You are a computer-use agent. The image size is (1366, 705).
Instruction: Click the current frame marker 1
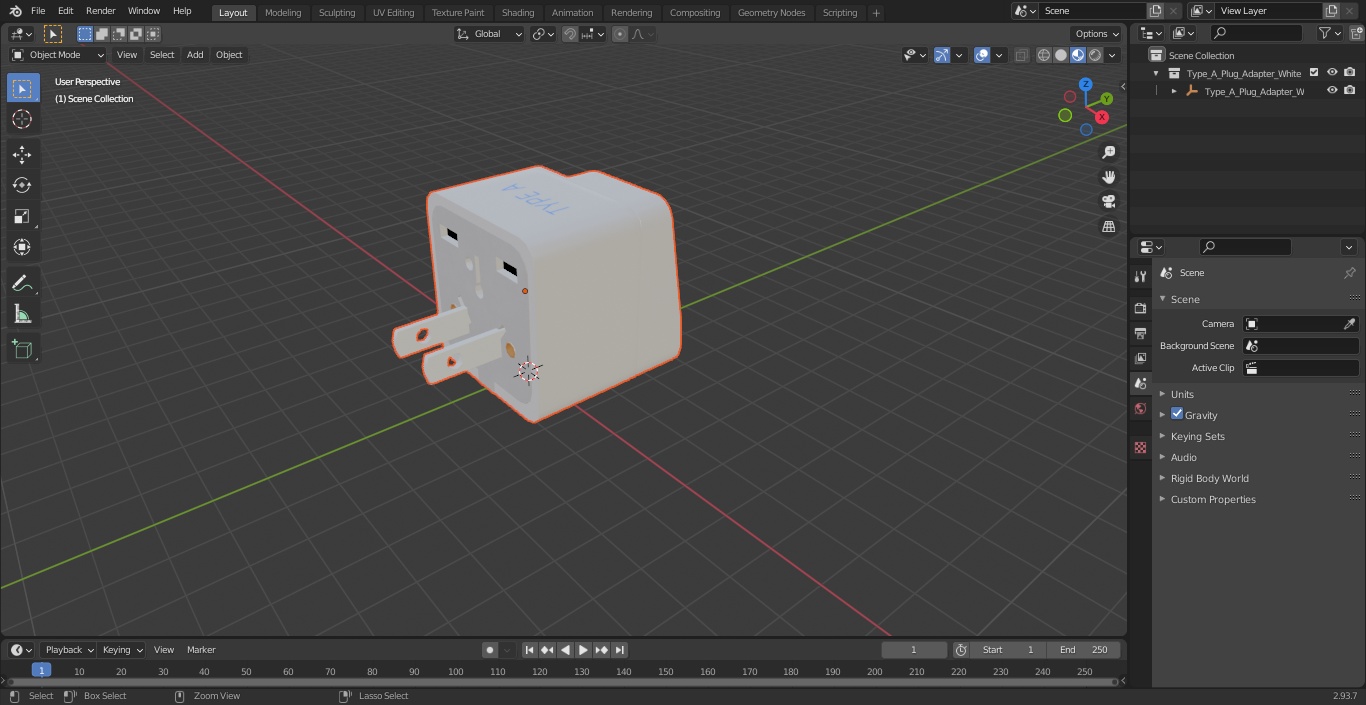click(41, 670)
